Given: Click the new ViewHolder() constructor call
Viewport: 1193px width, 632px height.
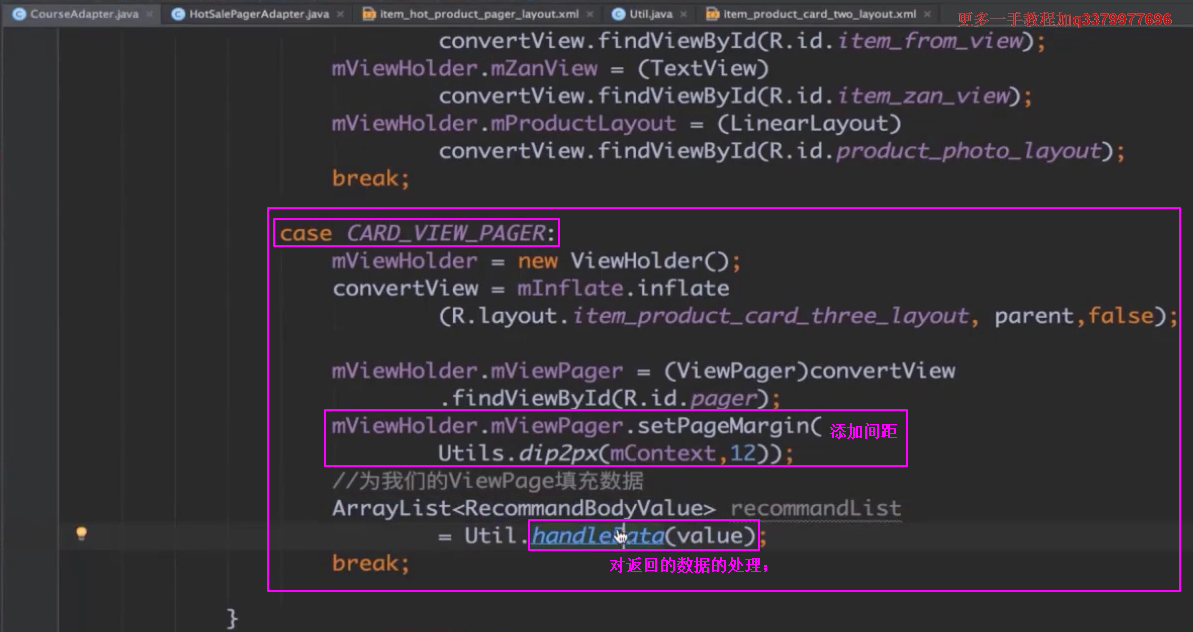Looking at the screenshot, I should 623,261.
